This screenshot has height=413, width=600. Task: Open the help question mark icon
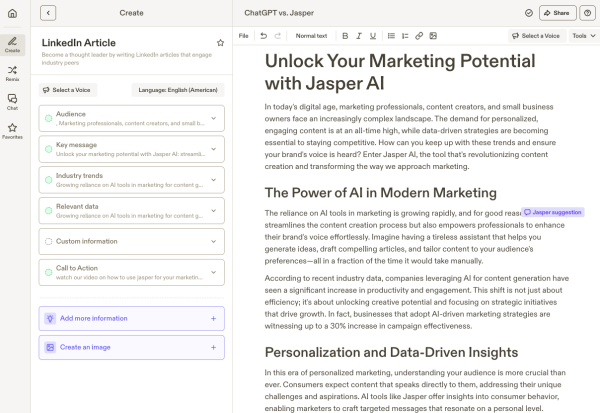coord(587,13)
